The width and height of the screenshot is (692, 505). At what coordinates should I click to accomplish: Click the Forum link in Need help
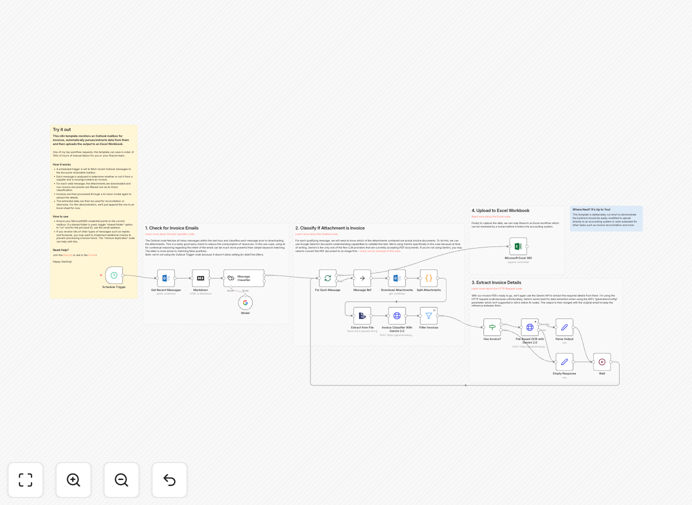pos(93,255)
